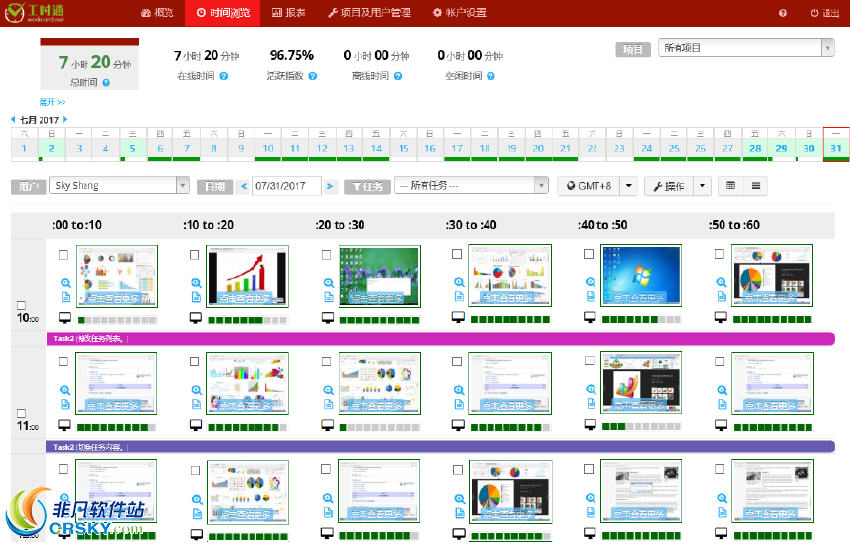This screenshot has height=544, width=850.
Task: Open the 所有任务 task dropdown
Action: pos(471,185)
